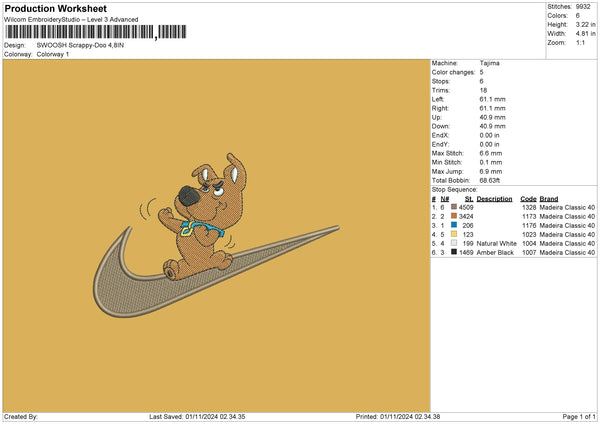
Task: Click the Scrappy-Doo embroidery design preview
Action: point(216,235)
